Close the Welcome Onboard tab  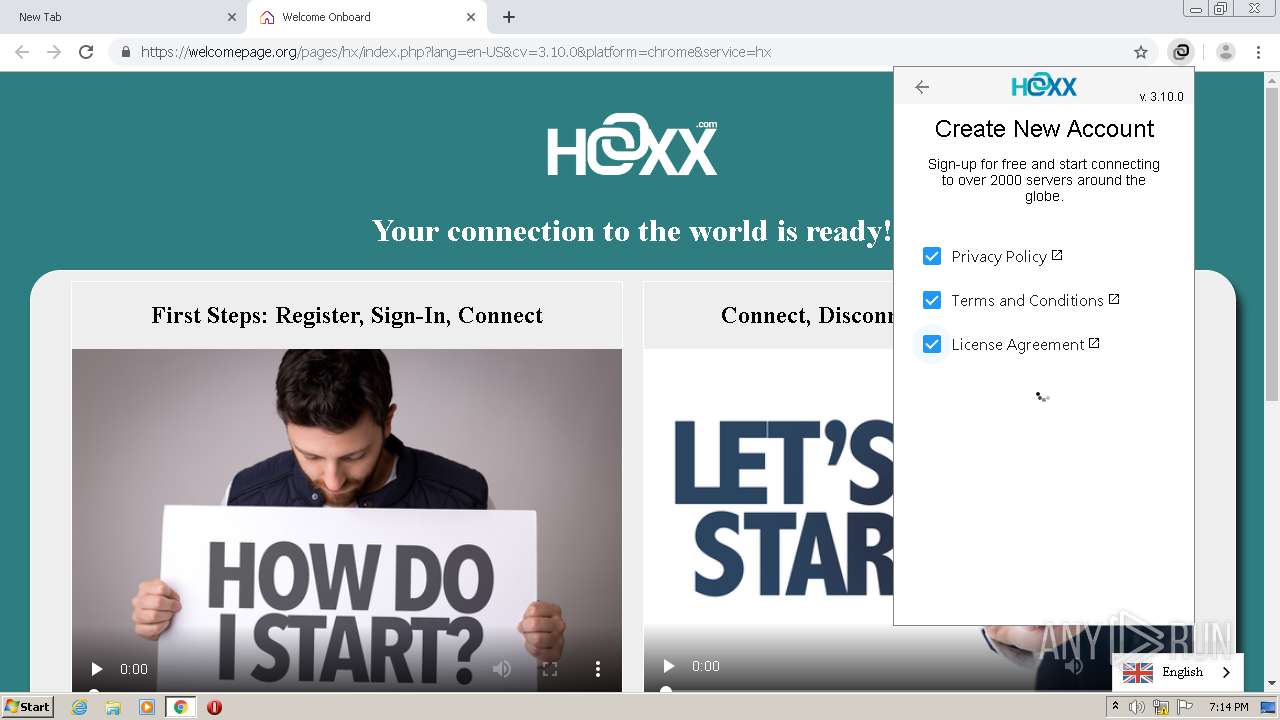tap(471, 17)
